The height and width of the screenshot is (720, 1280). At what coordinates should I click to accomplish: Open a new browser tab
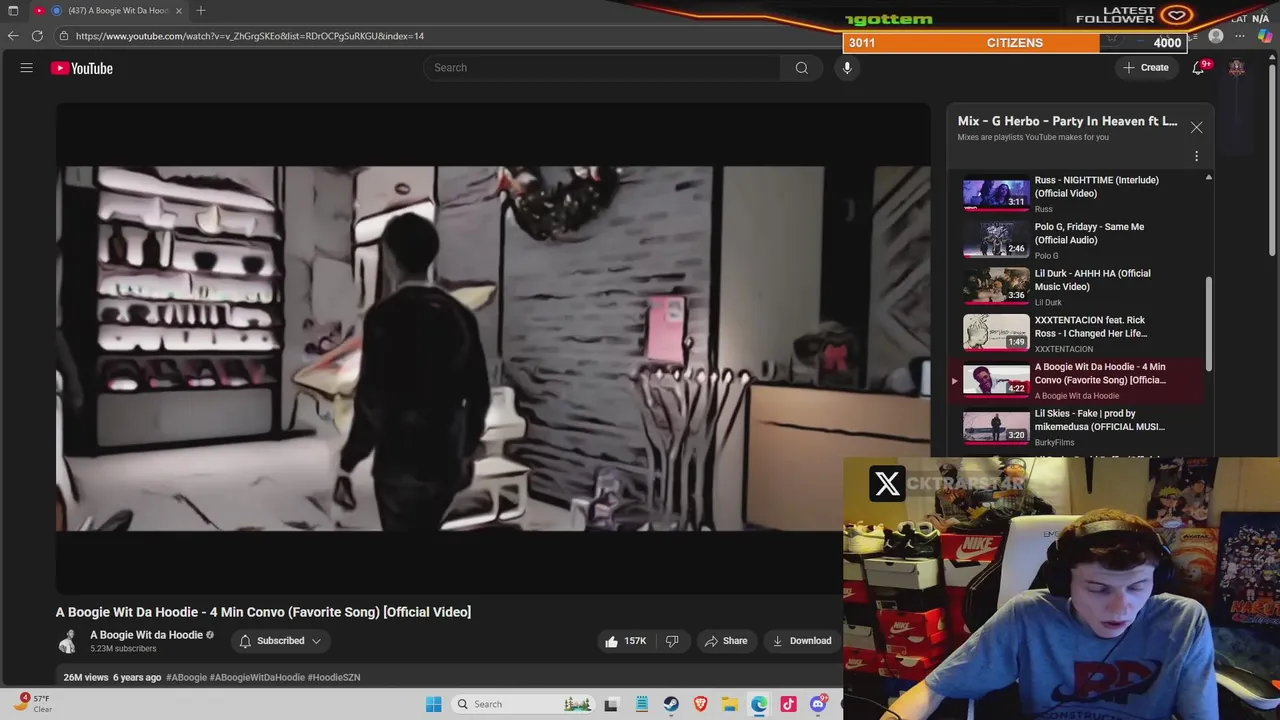[201, 10]
